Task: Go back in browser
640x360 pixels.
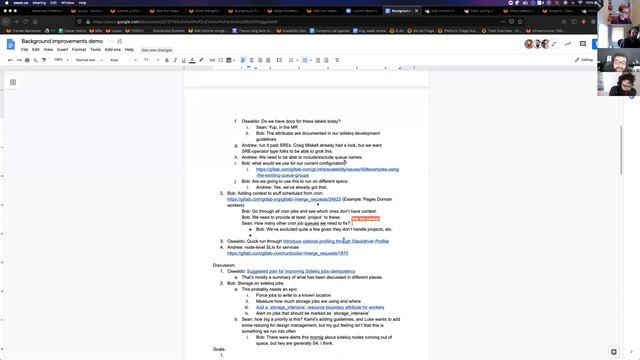Action: point(6,22)
